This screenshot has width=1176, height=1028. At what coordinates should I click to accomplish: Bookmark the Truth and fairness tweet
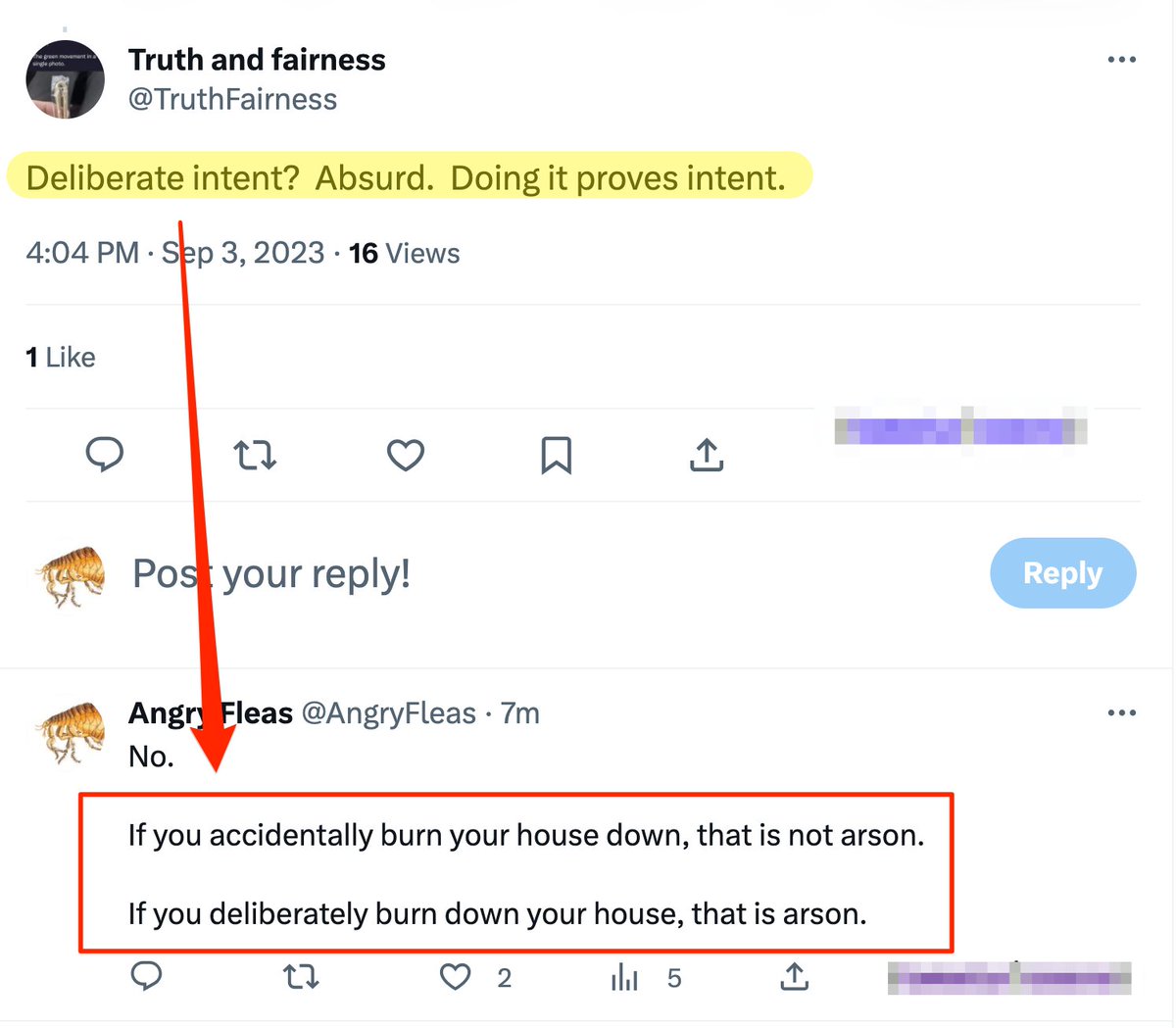pos(556,455)
